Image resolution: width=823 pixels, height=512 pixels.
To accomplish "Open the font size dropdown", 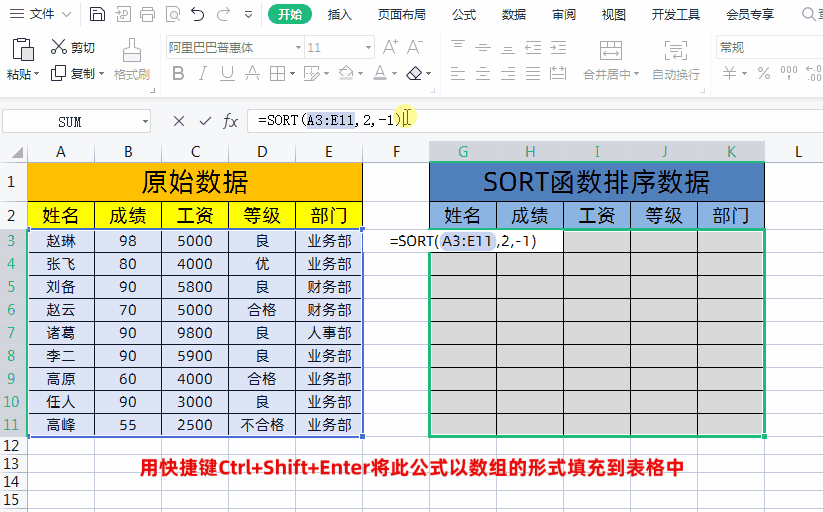I will coord(368,48).
